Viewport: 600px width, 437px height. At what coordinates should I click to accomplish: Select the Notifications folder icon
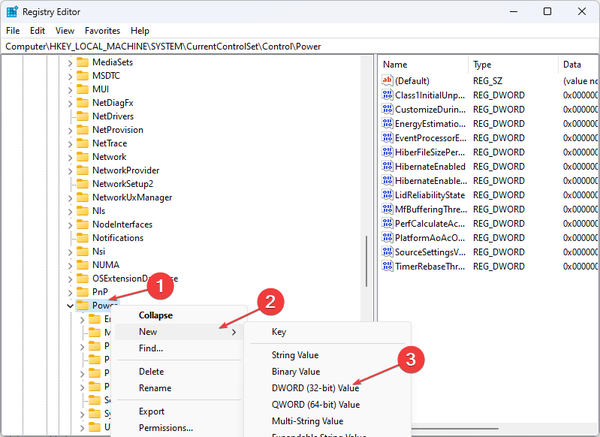(83, 238)
